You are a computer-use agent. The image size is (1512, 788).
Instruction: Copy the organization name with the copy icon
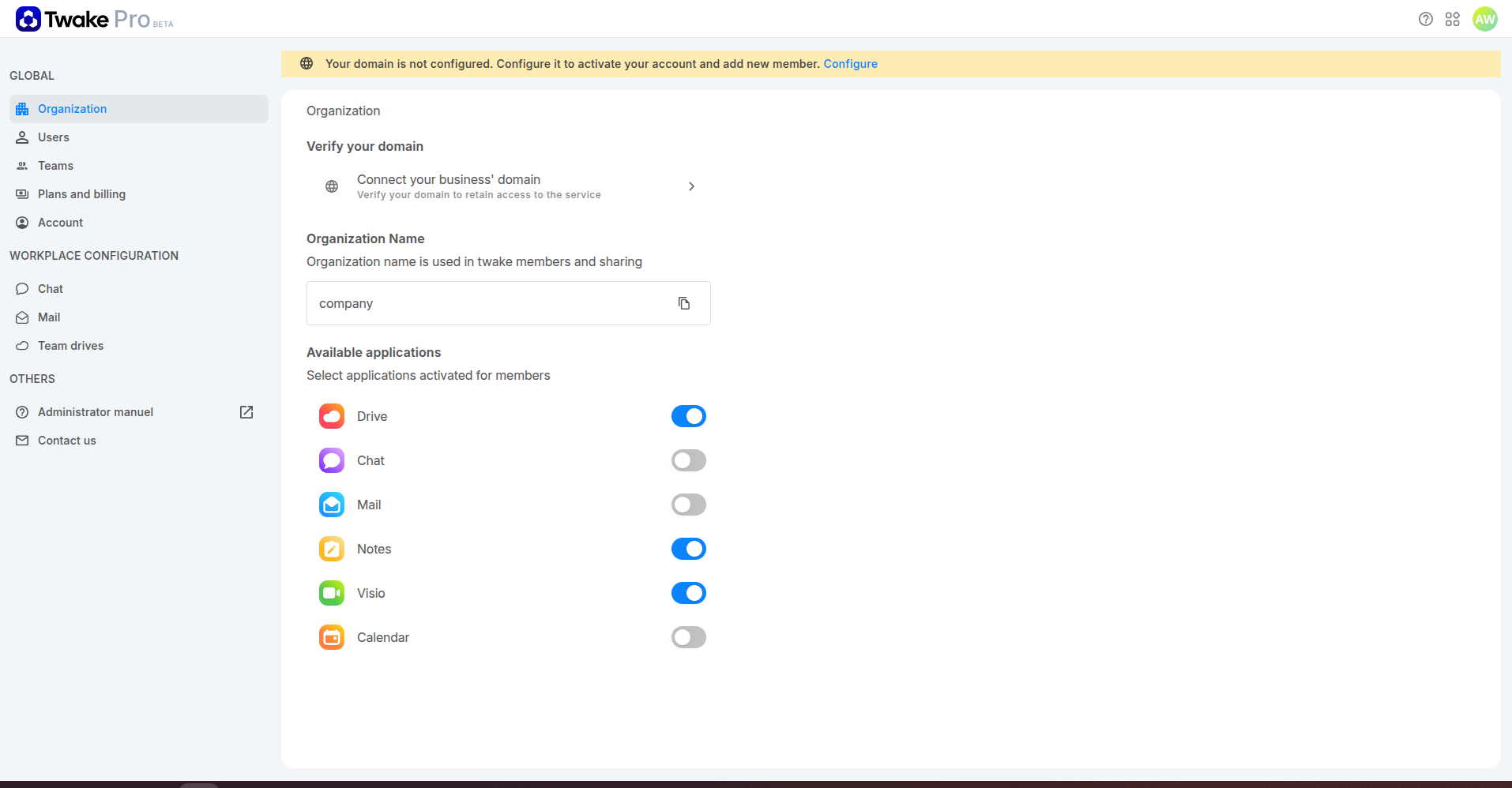pyautogui.click(x=684, y=303)
